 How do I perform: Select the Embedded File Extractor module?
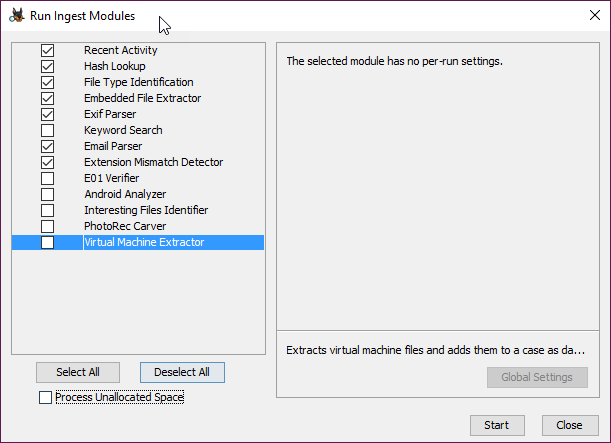(x=138, y=98)
